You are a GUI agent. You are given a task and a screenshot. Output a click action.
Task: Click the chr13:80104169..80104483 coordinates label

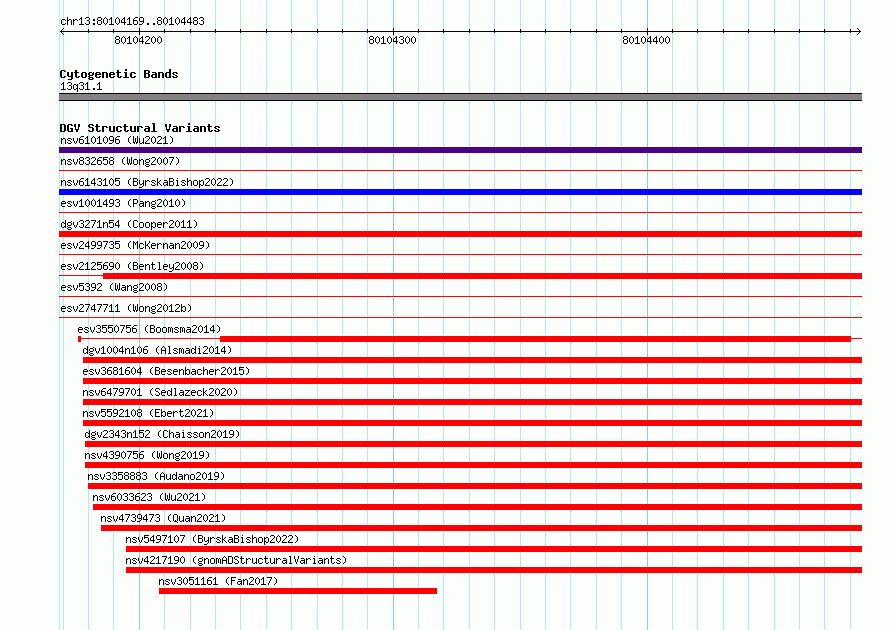click(132, 21)
